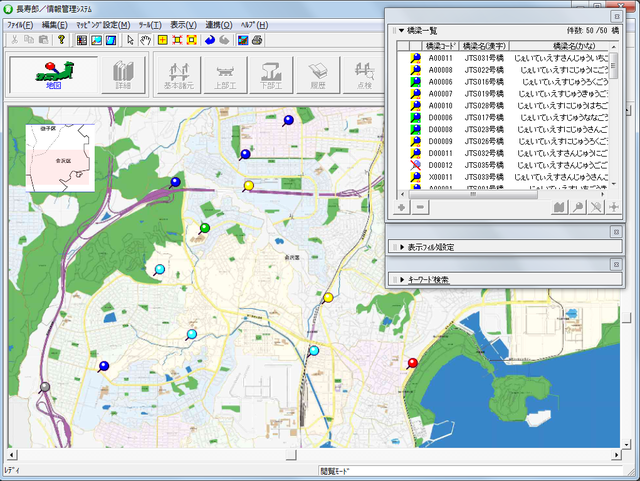Image resolution: width=640 pixels, height=481 pixels.
Task: Click the 地図 map view button
Action: (x=53, y=75)
